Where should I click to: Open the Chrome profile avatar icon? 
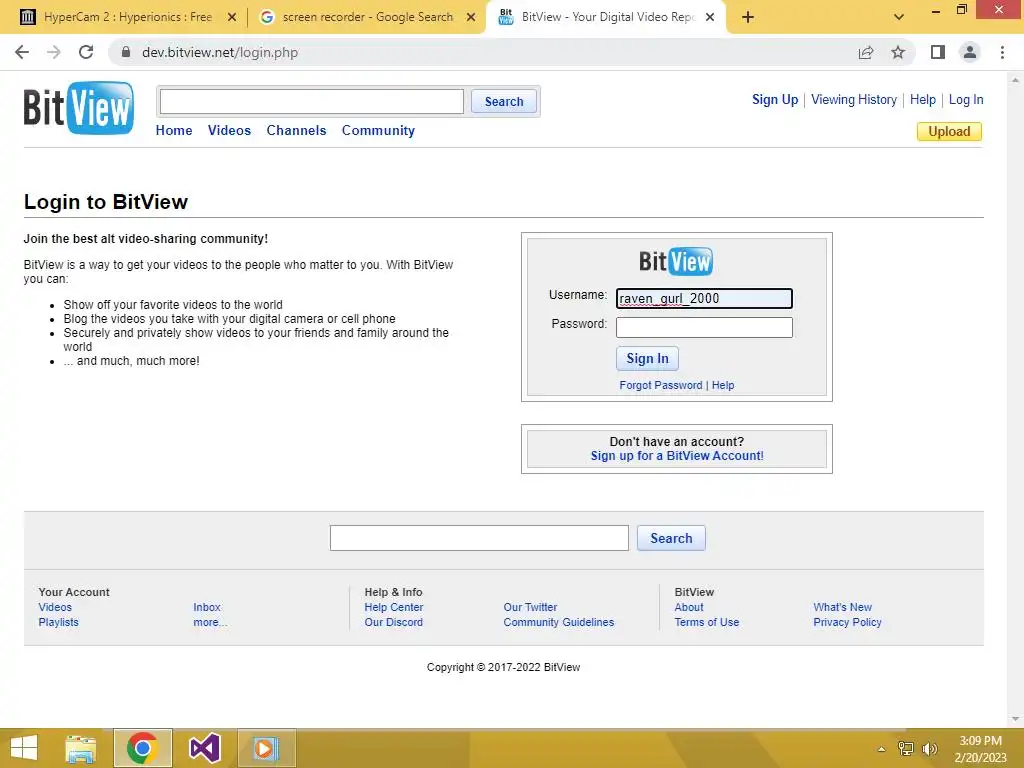point(970,52)
